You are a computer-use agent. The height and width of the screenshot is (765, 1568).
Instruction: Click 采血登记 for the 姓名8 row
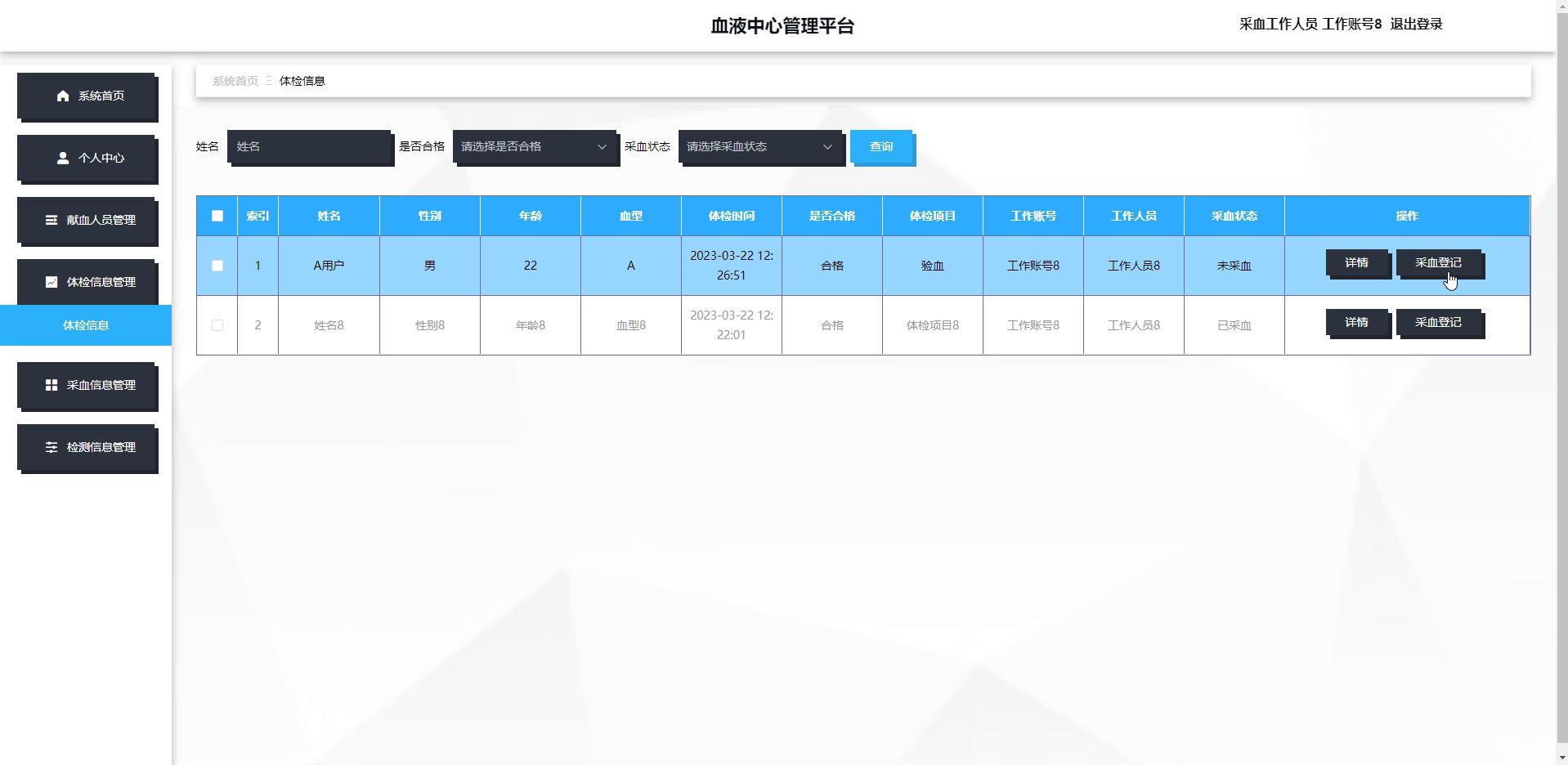pos(1439,323)
